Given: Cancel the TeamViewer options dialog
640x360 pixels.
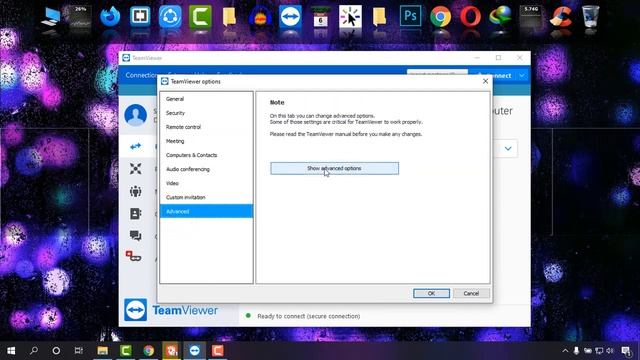Looking at the screenshot, I should coord(471,293).
